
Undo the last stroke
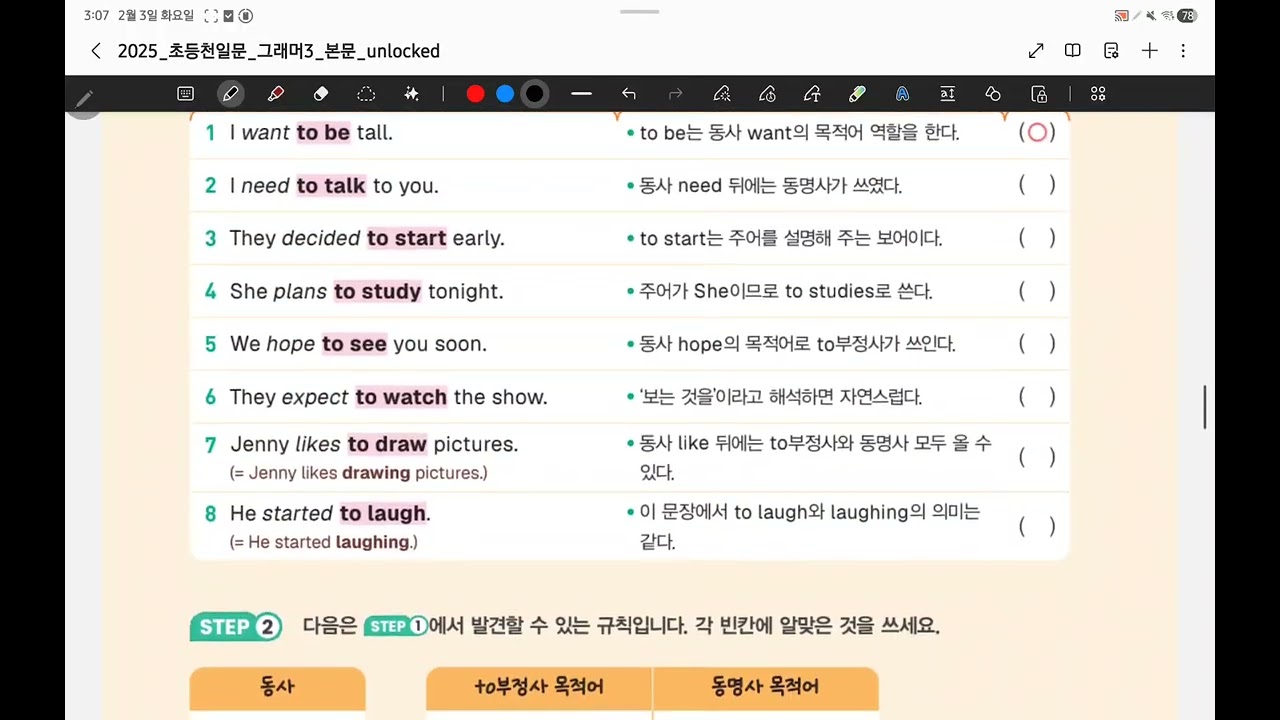tap(629, 94)
